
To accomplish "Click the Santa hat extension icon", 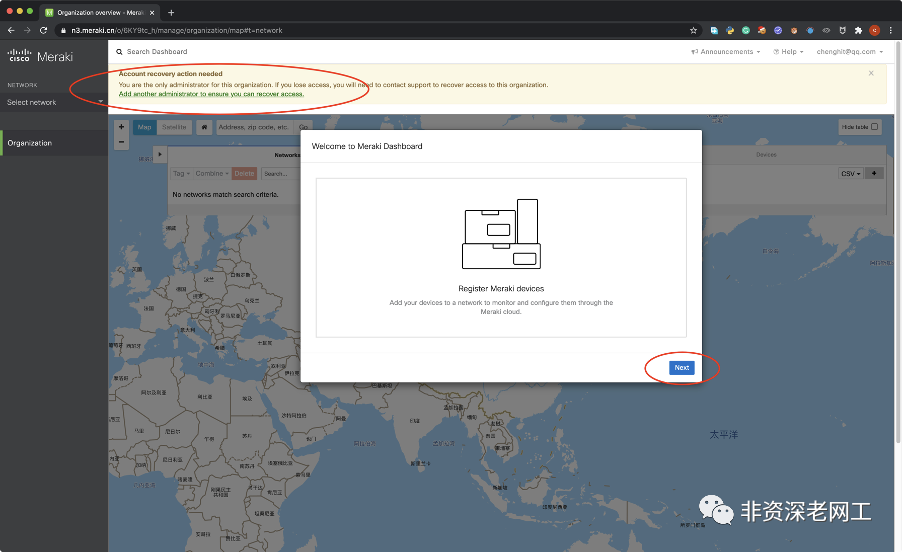I will [762, 30].
